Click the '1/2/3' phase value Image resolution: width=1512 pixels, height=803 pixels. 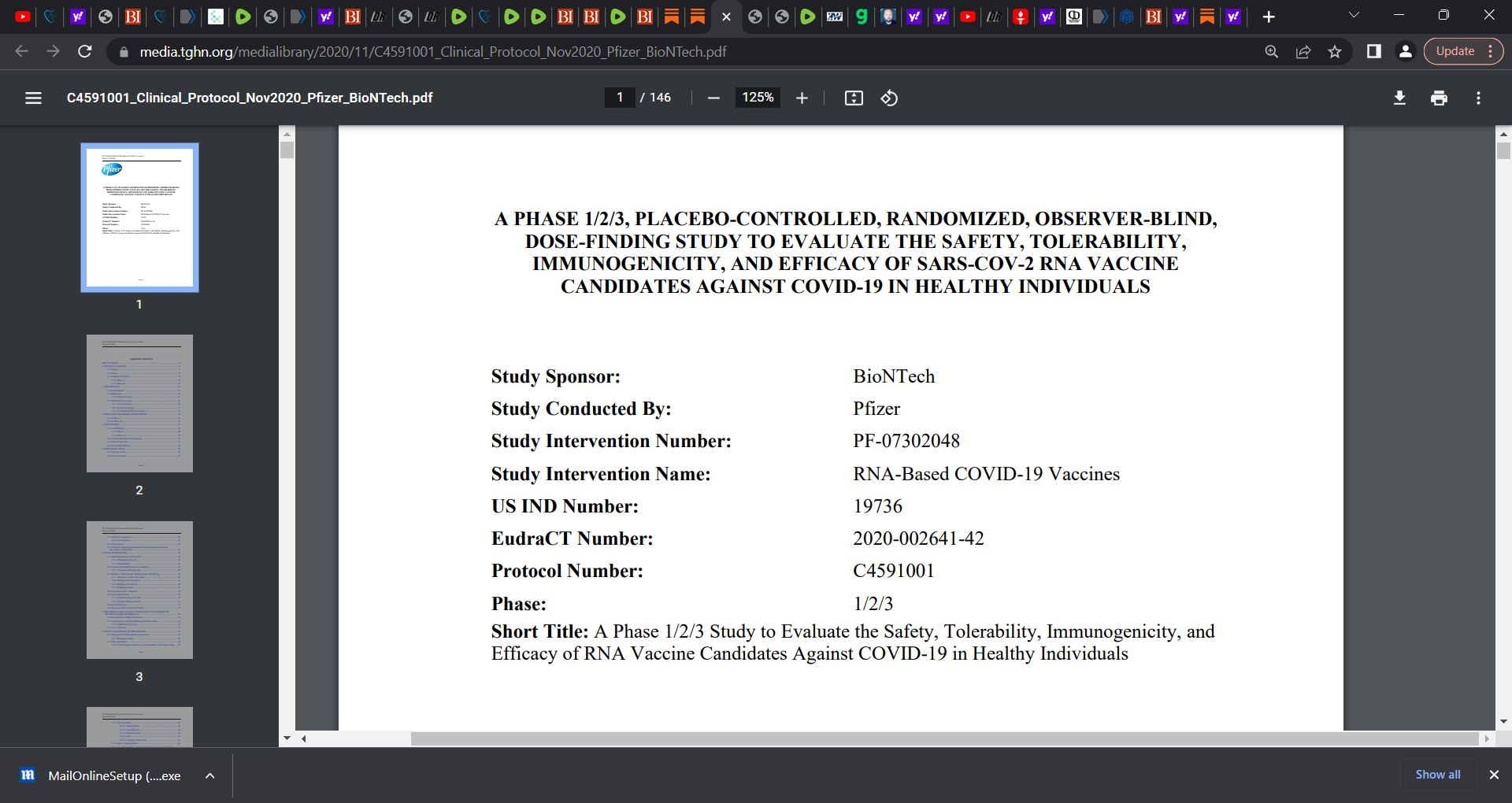pyautogui.click(x=873, y=604)
